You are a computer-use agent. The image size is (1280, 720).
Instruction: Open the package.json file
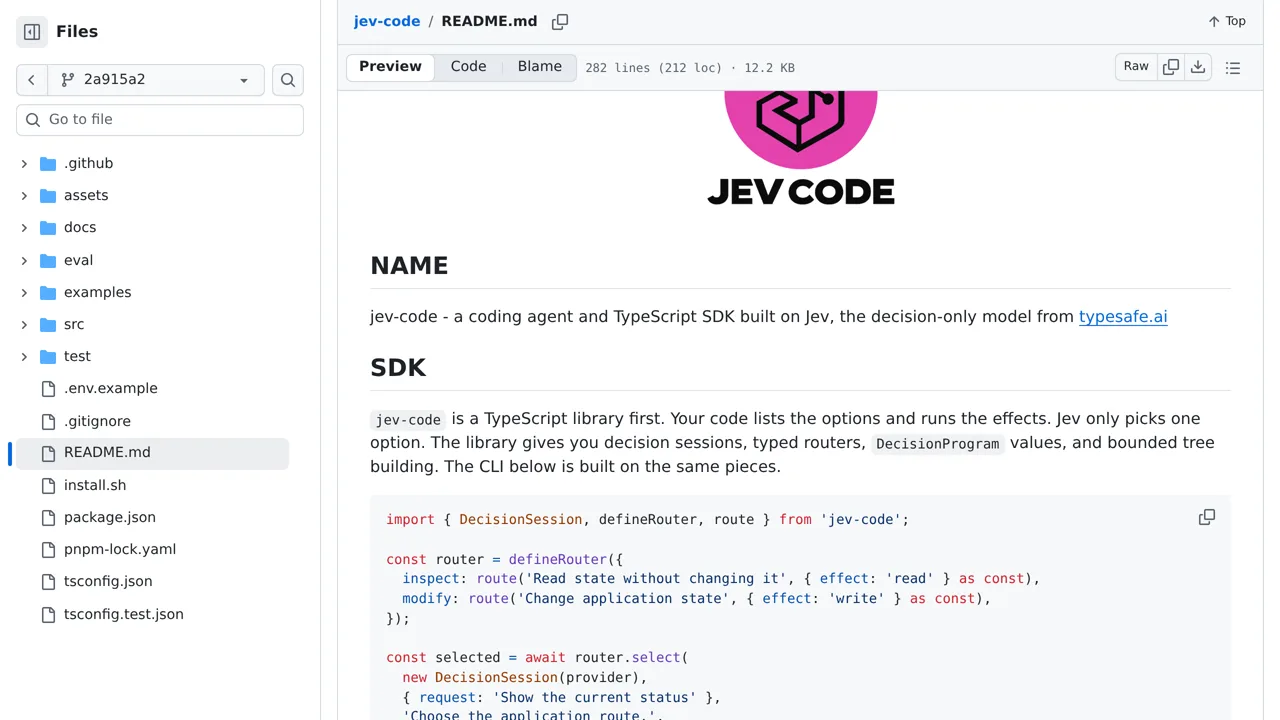pyautogui.click(x=109, y=517)
